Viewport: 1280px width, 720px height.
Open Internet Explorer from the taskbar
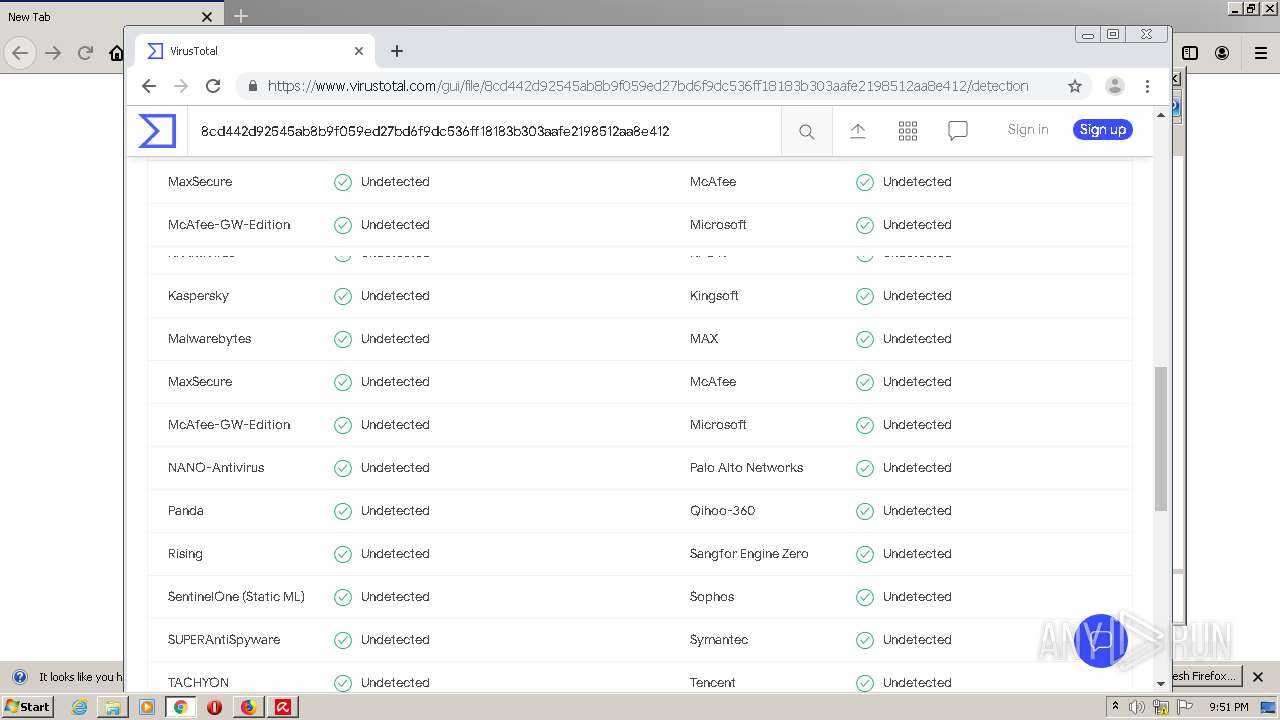coord(79,707)
